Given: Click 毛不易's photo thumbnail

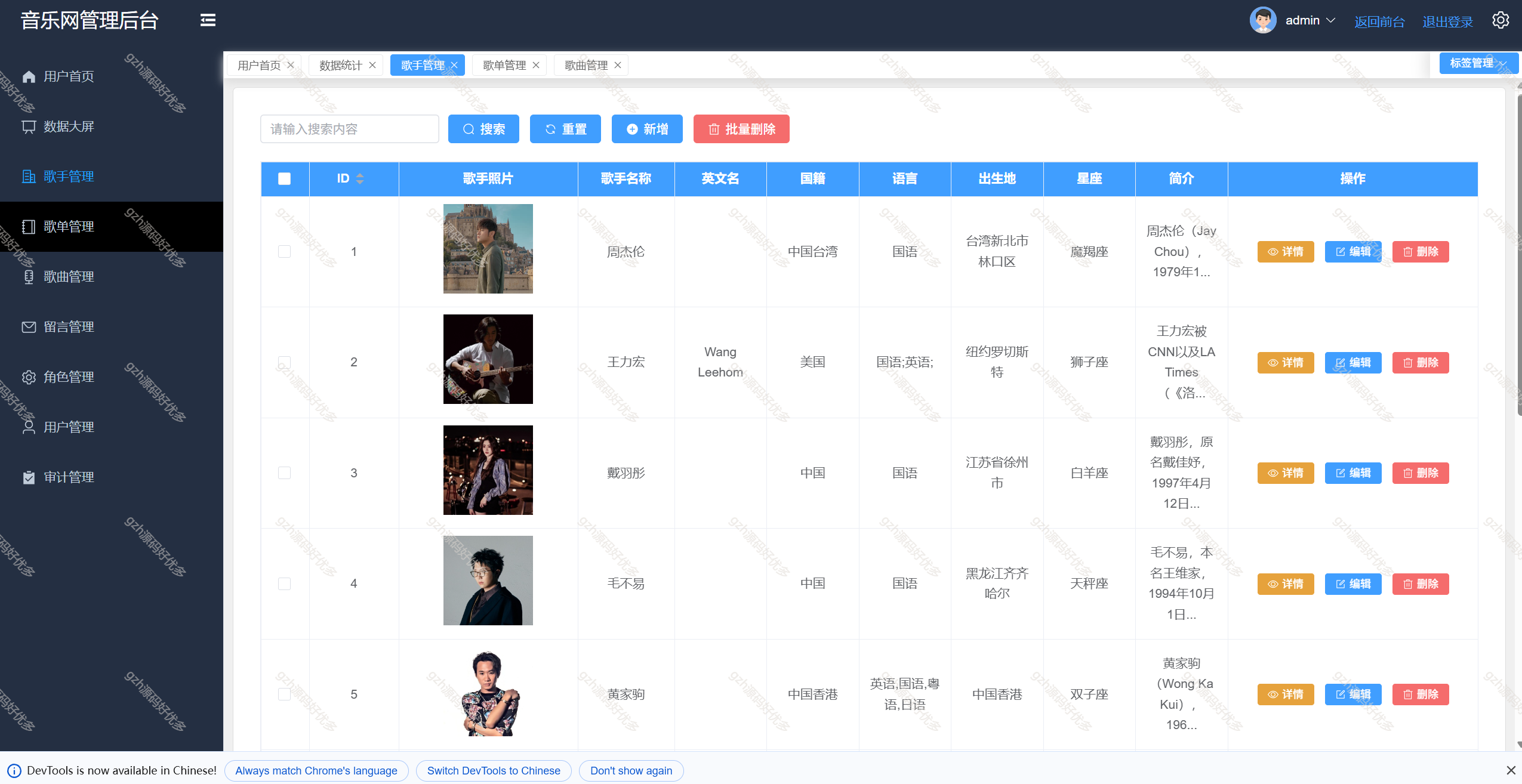Looking at the screenshot, I should pos(487,580).
